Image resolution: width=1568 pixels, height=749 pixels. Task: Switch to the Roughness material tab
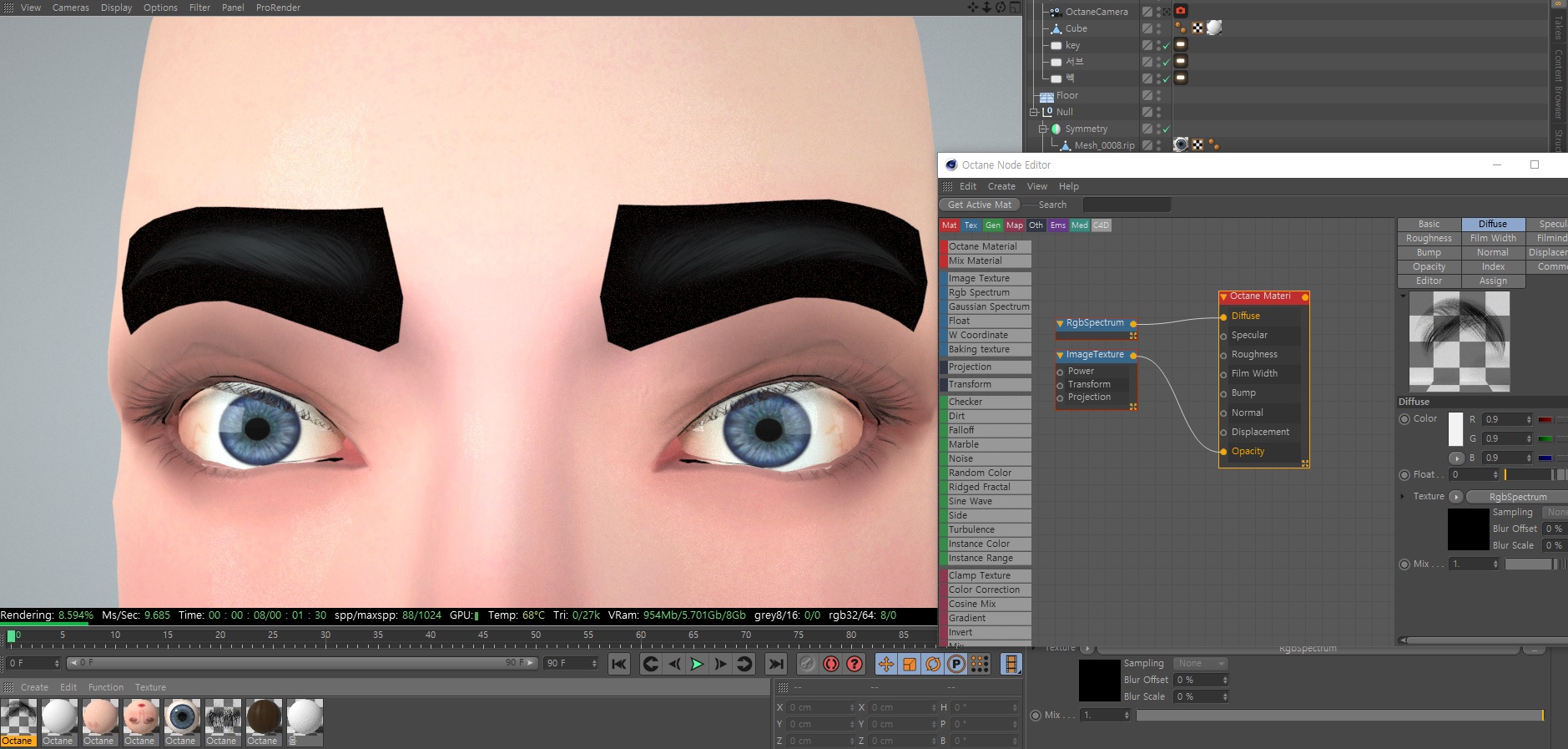click(x=1429, y=238)
